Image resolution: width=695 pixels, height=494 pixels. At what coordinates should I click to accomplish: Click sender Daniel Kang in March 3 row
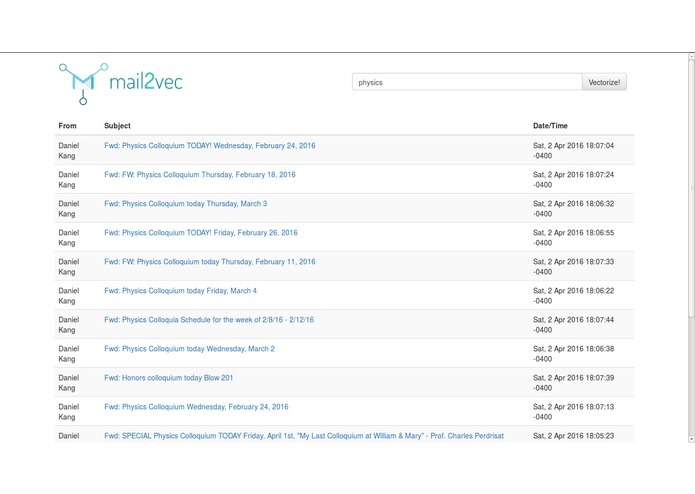69,209
